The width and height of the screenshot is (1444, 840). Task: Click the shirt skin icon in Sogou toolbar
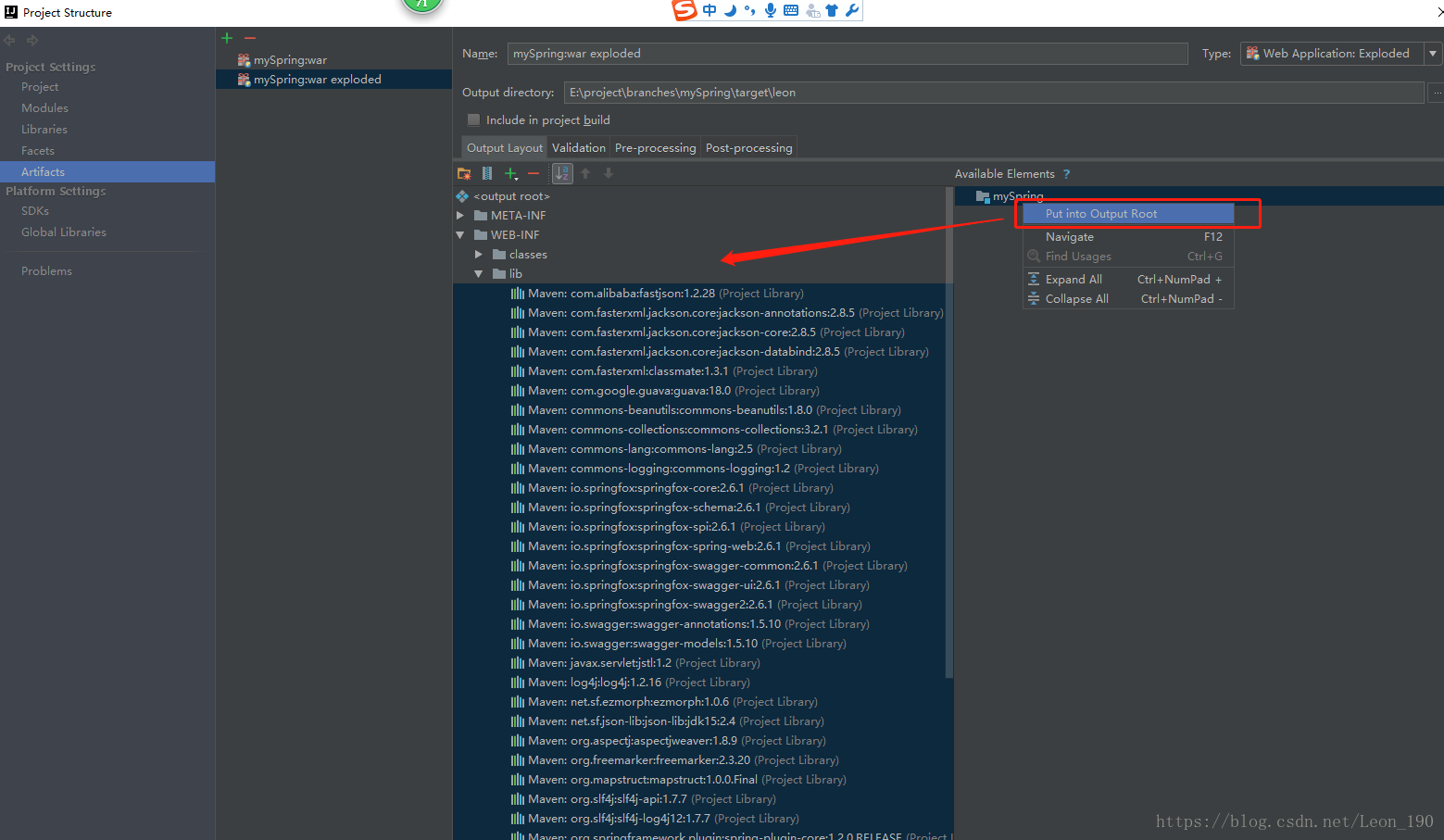click(x=832, y=10)
